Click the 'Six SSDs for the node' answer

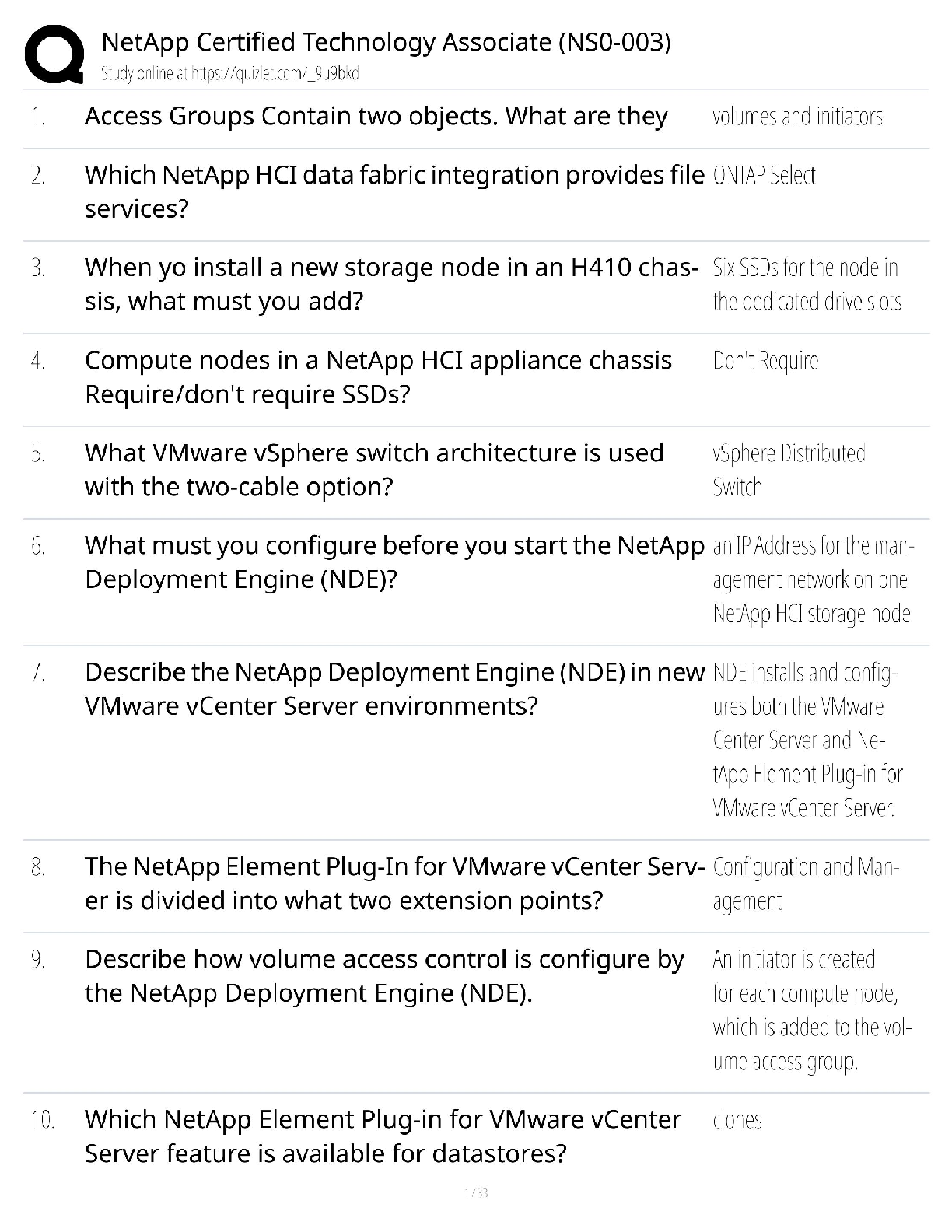pos(807,285)
